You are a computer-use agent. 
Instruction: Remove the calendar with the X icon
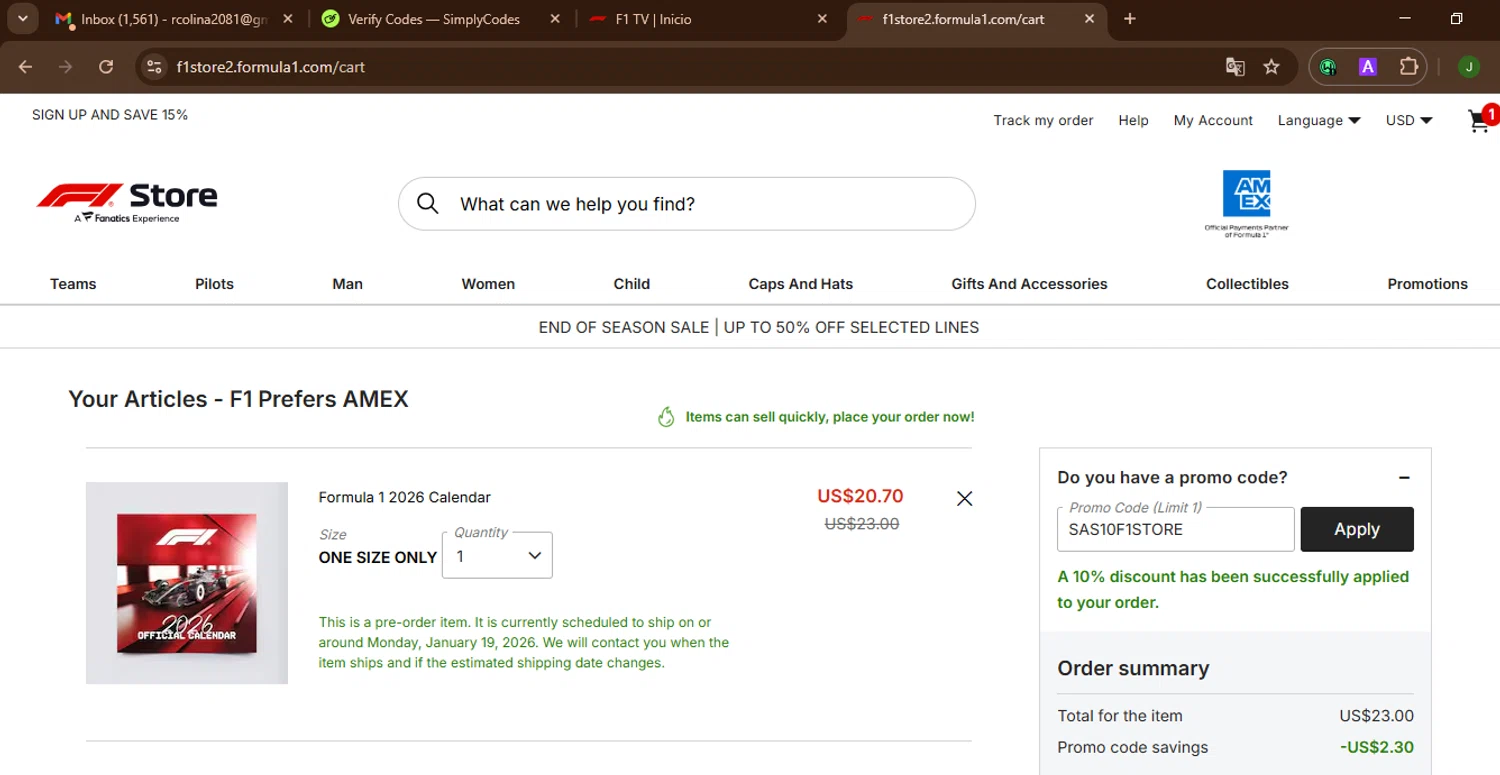[964, 498]
